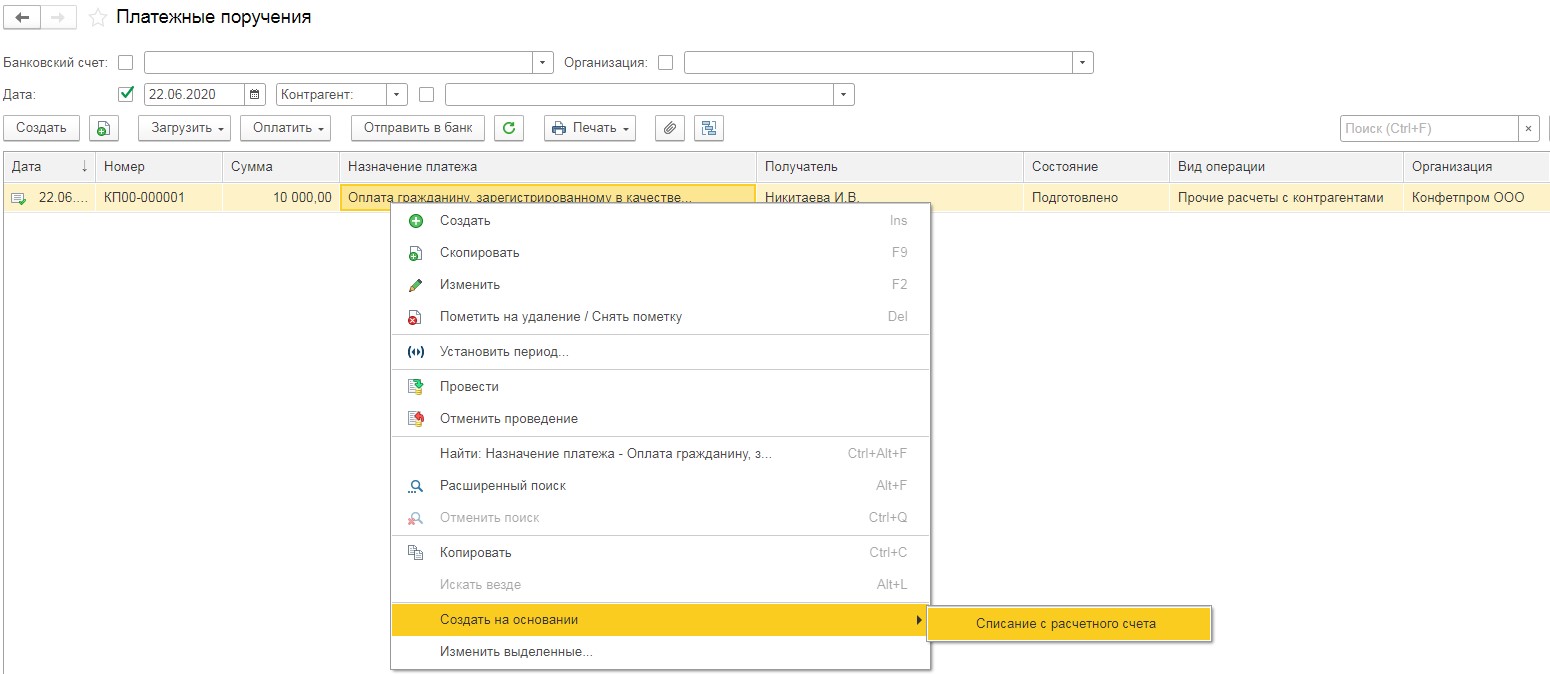Click the Вид операции column header
This screenshot has height=674, width=1550.
pos(1286,167)
